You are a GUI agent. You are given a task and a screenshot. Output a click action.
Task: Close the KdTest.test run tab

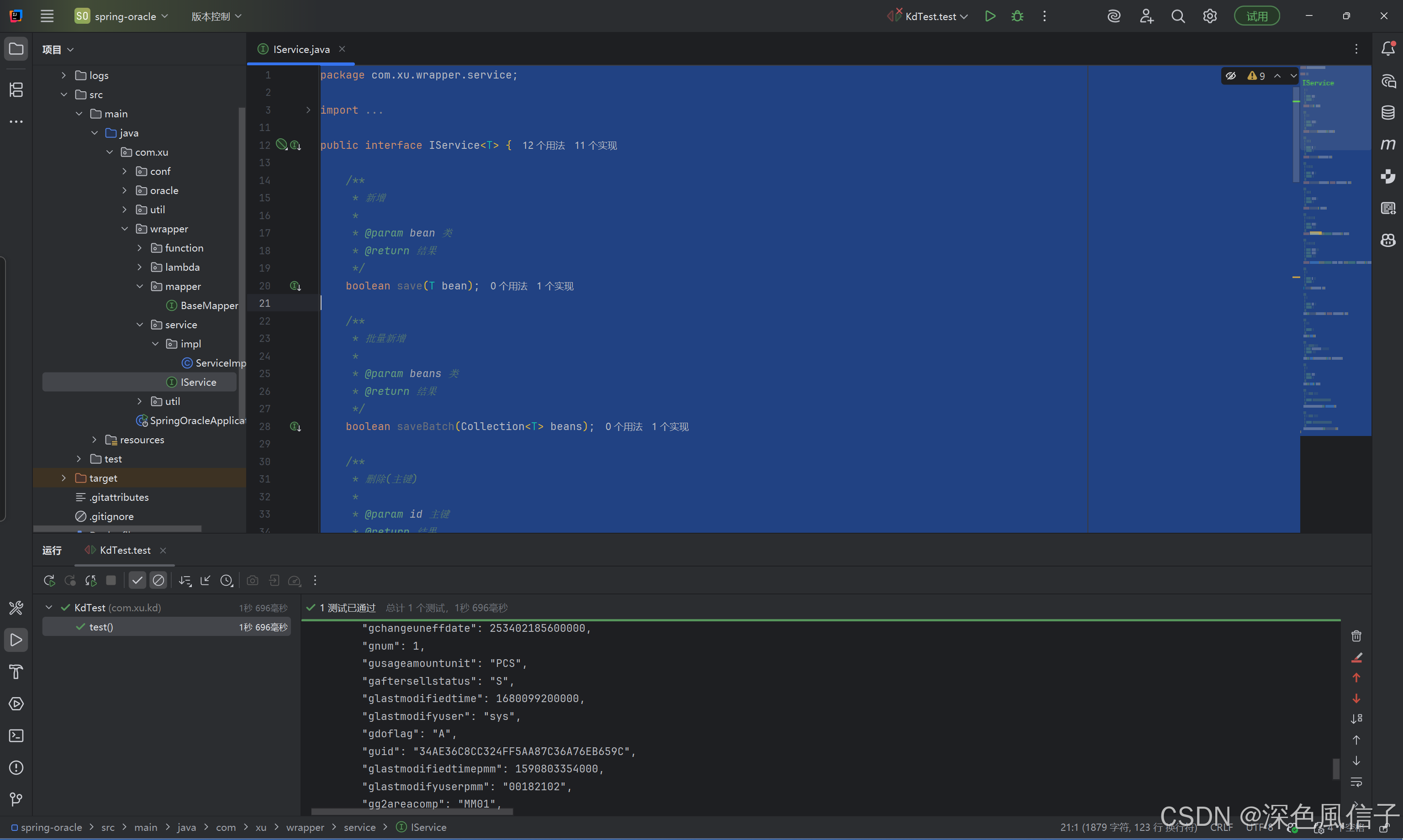163,550
